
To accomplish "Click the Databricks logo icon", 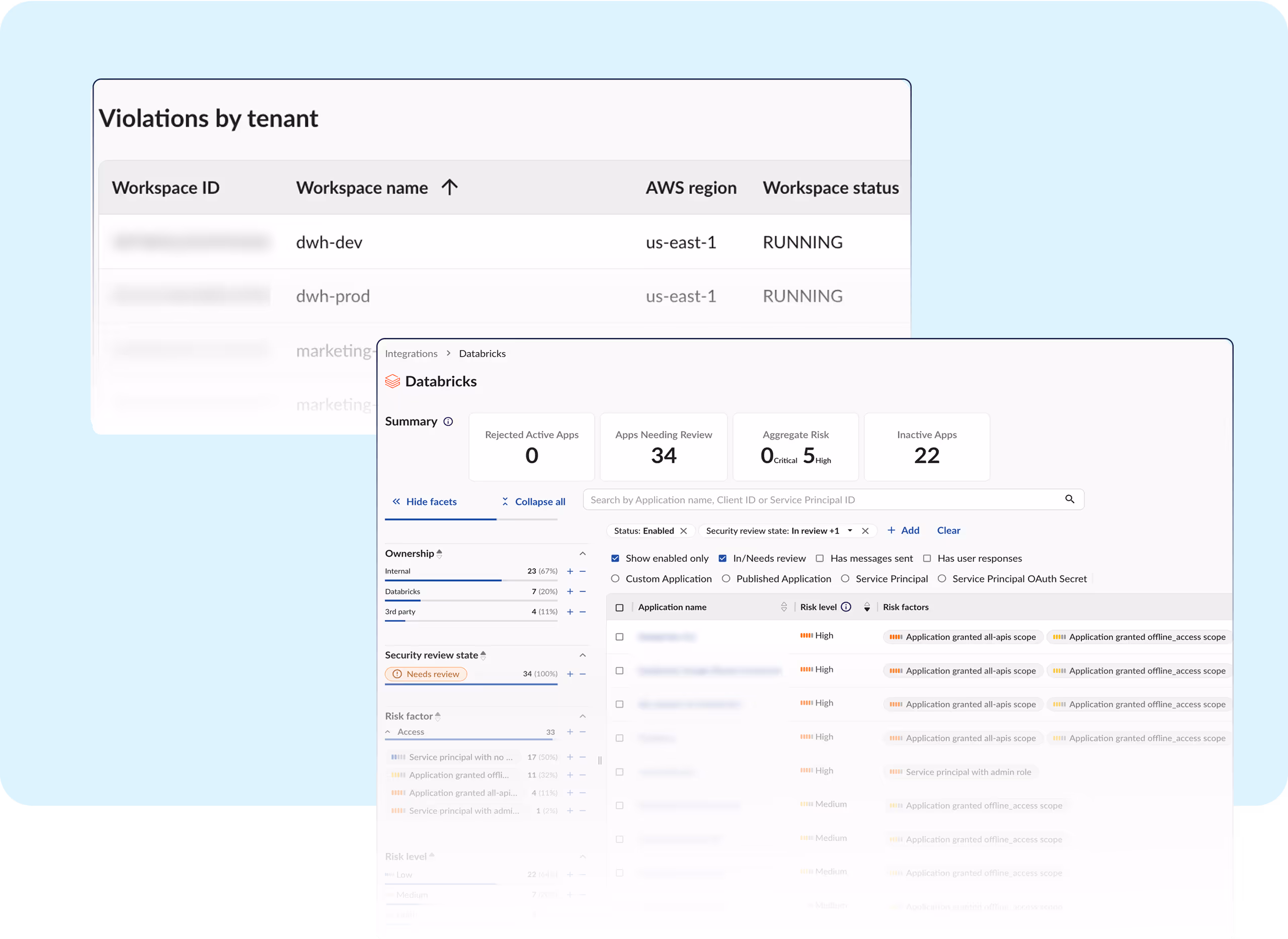I will click(x=392, y=381).
